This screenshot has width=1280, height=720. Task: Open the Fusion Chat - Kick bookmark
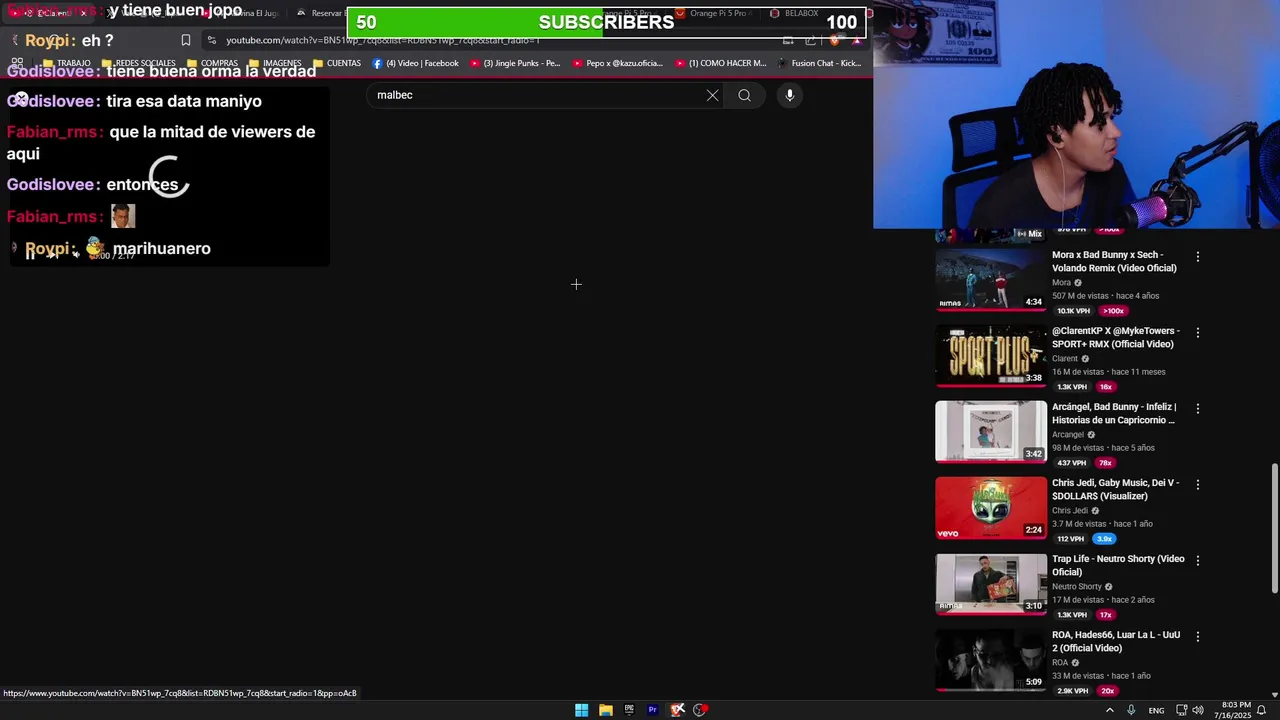818,63
